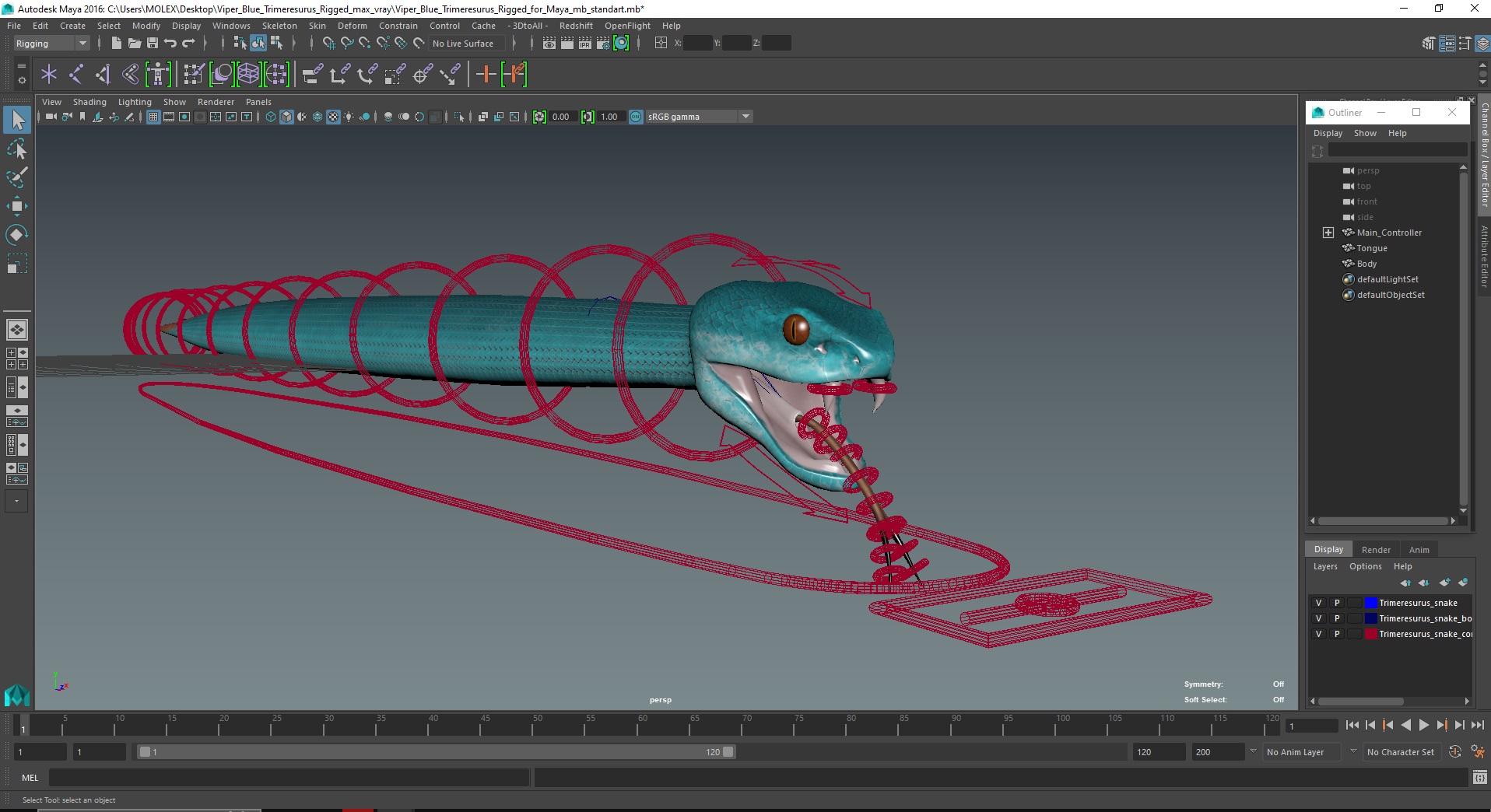Select single perspective view layout
The image size is (1491, 812).
[17, 330]
